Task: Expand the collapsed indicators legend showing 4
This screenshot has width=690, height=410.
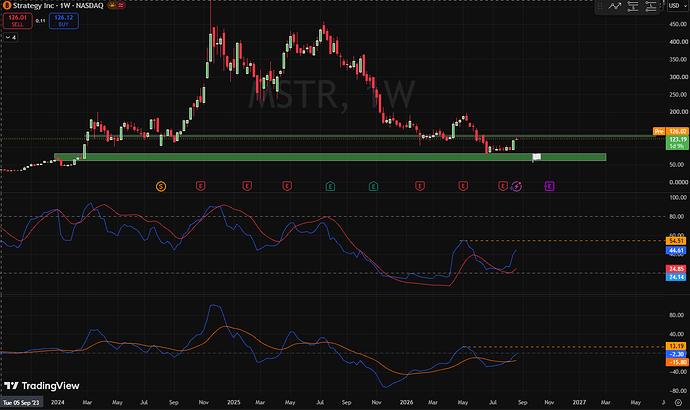Action: (11, 37)
